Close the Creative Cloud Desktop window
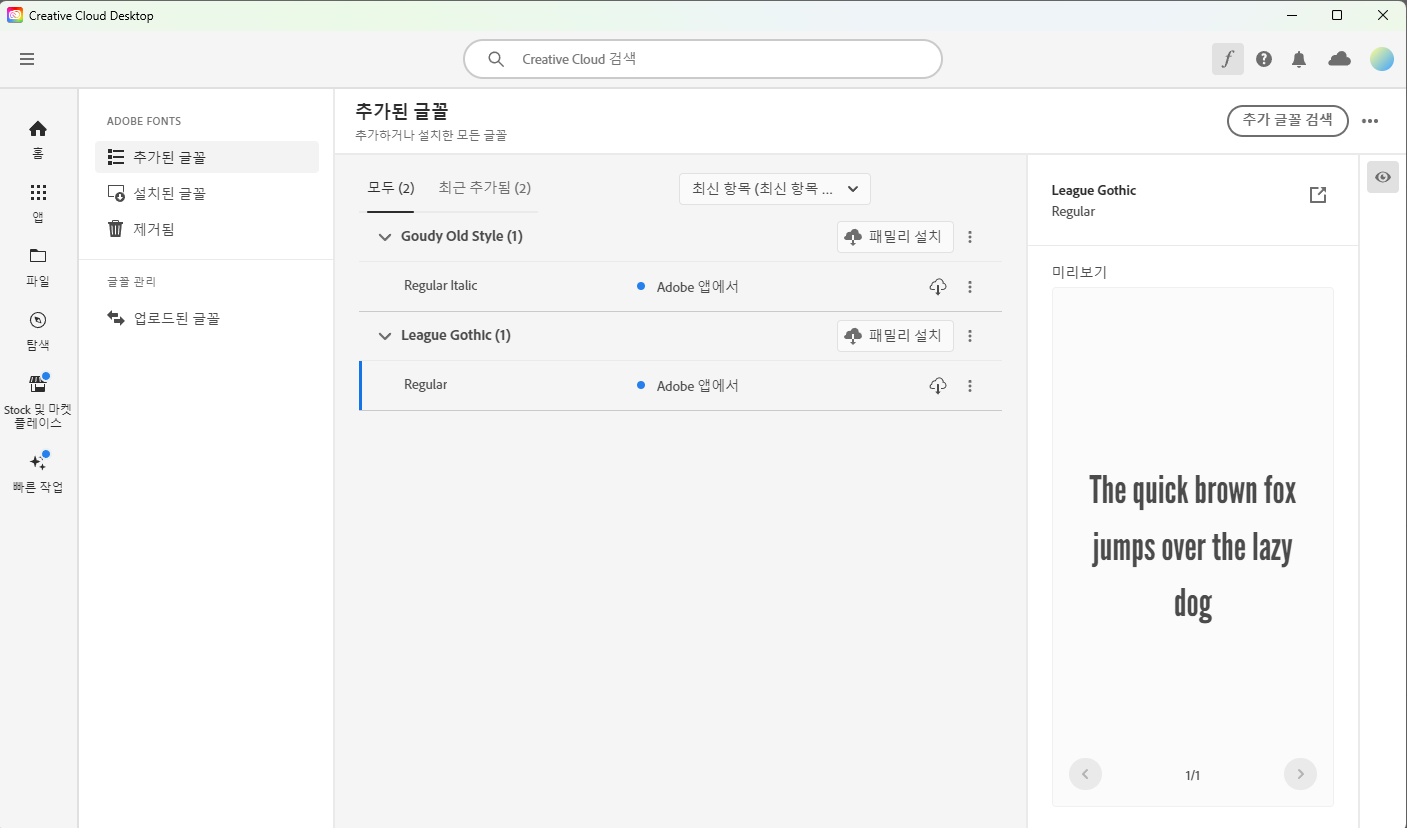The height and width of the screenshot is (828, 1407). tap(1383, 15)
